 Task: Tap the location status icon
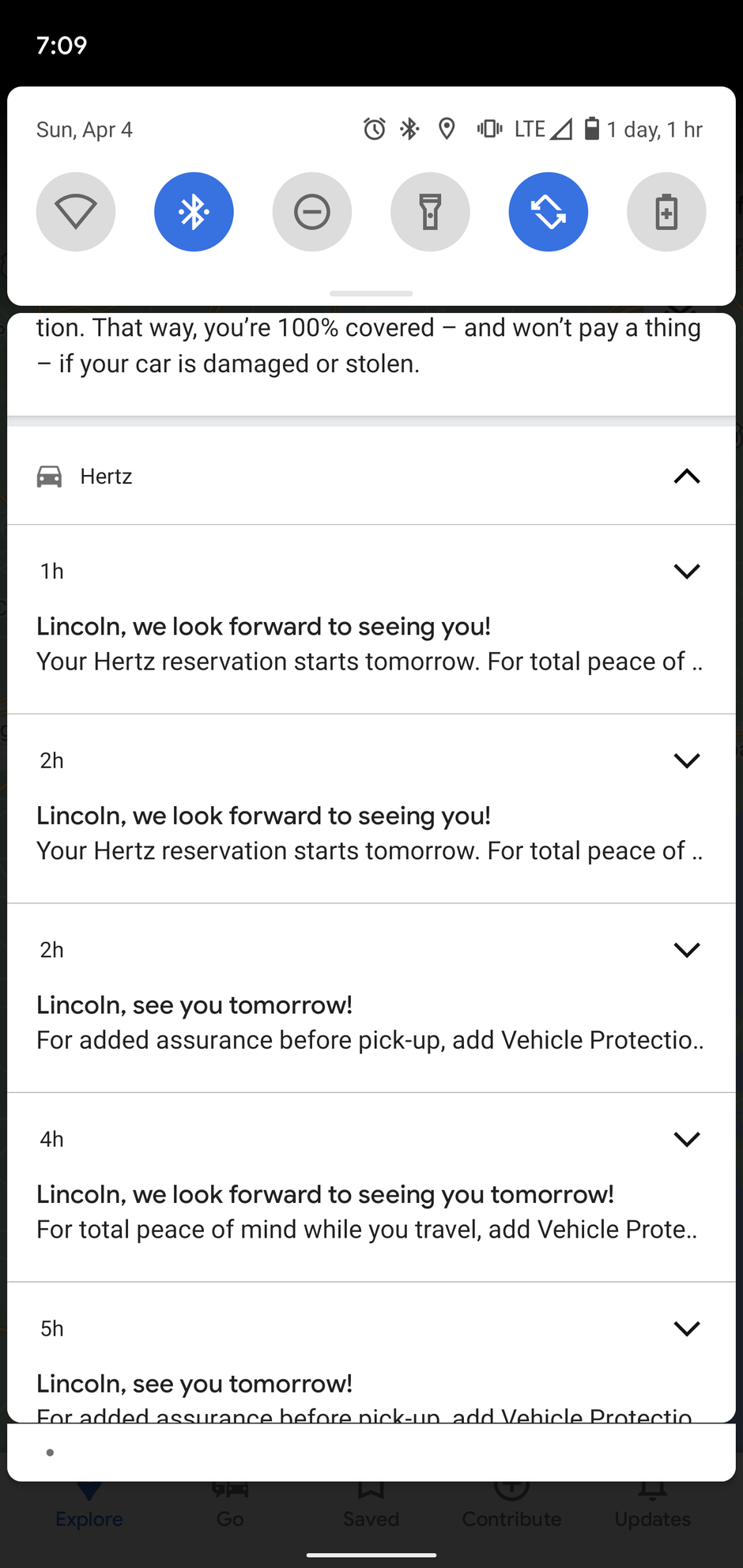(x=447, y=129)
